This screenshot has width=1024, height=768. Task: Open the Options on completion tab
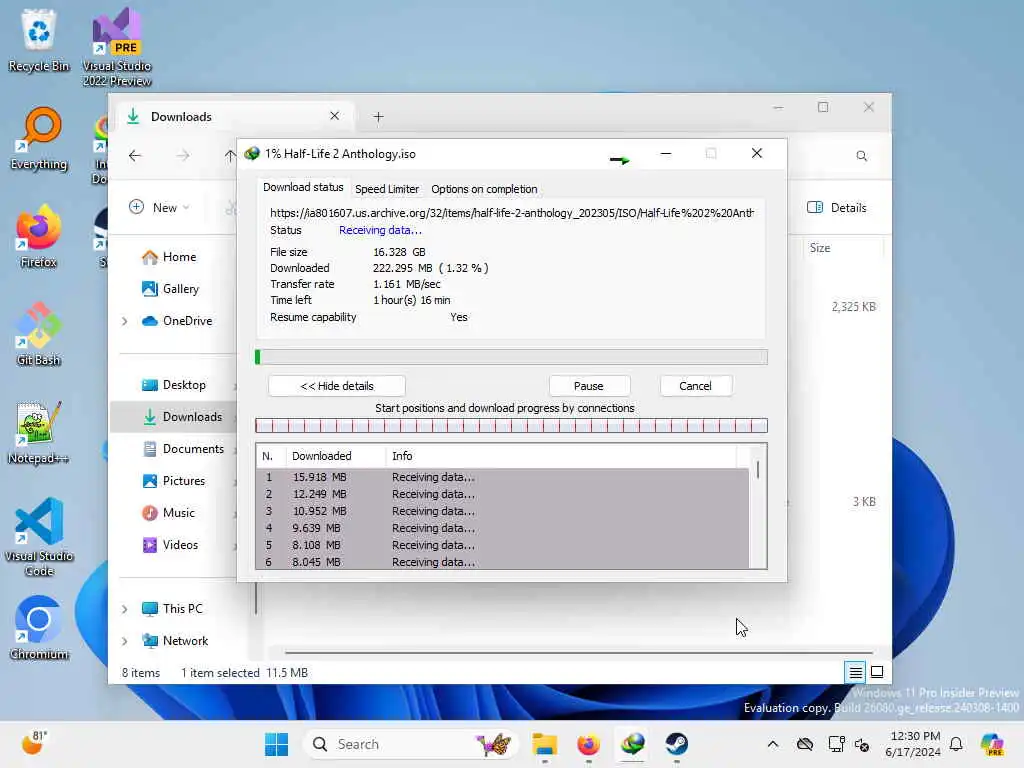[x=484, y=189]
